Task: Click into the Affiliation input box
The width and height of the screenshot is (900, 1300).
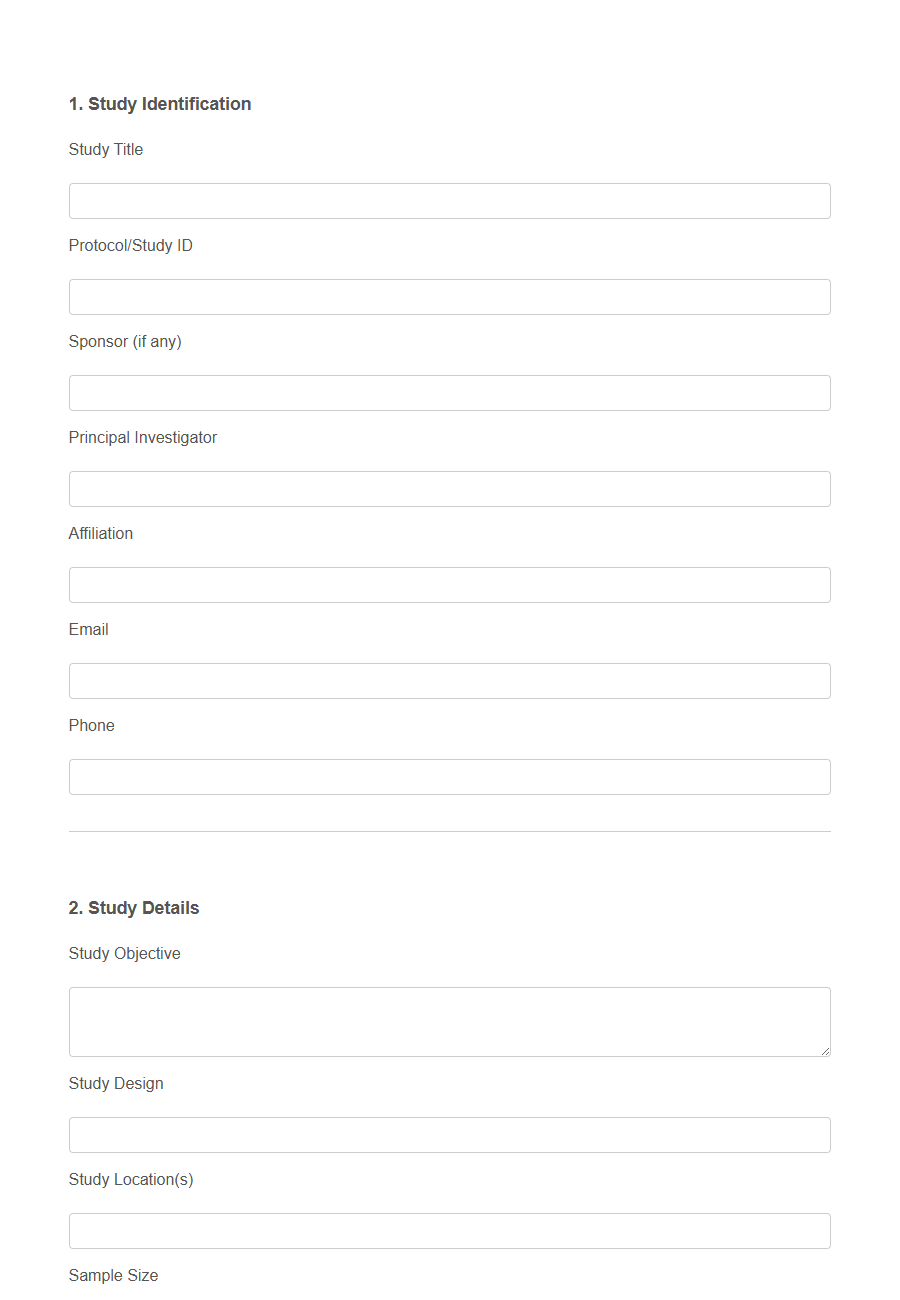Action: coord(449,584)
